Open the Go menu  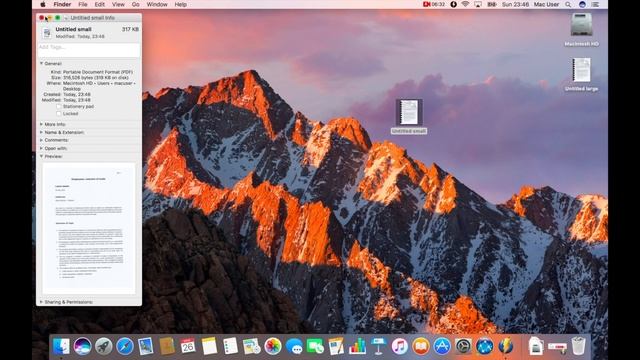pos(136,4)
